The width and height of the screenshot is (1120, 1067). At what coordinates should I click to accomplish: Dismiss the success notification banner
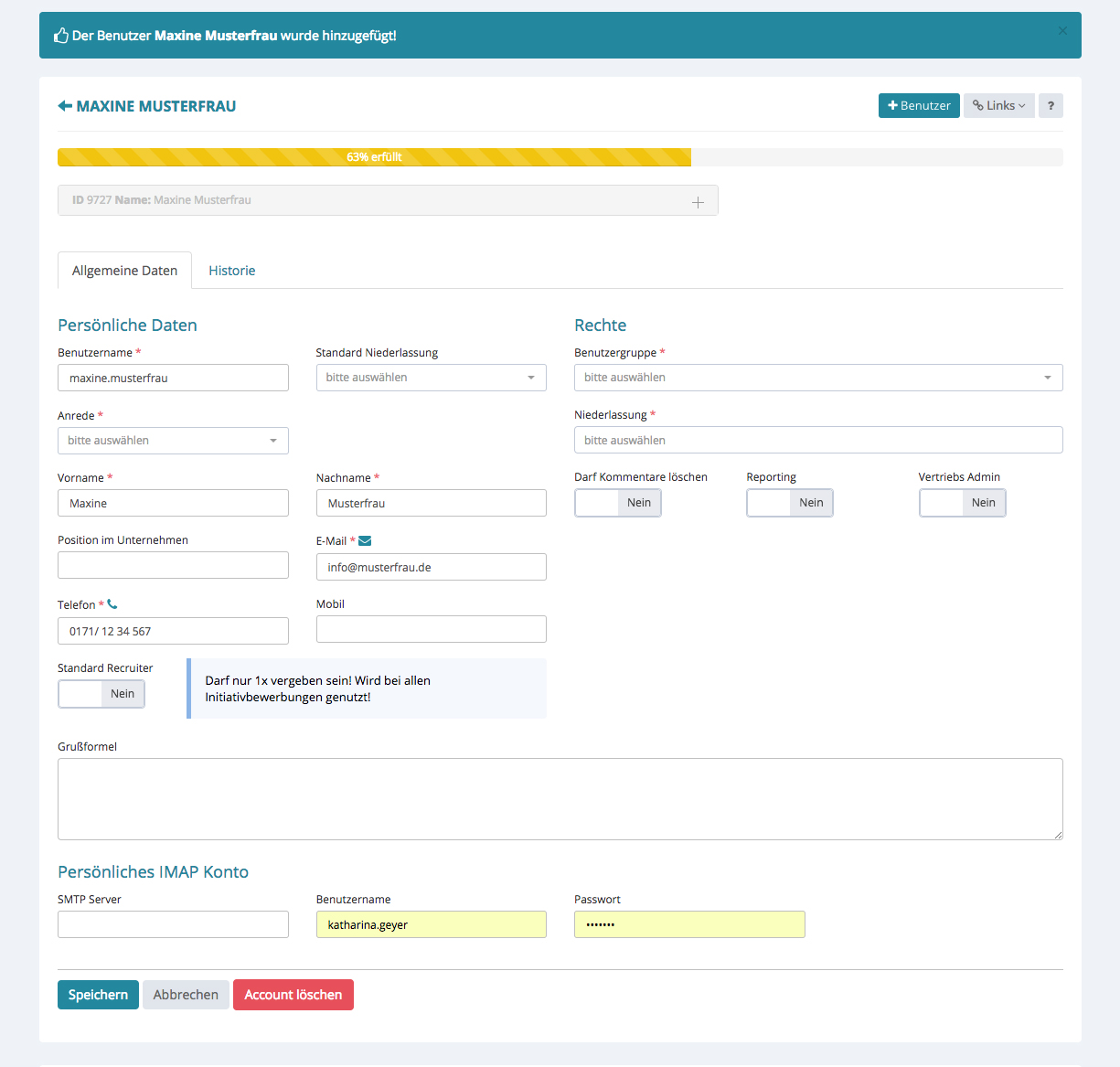[1062, 31]
